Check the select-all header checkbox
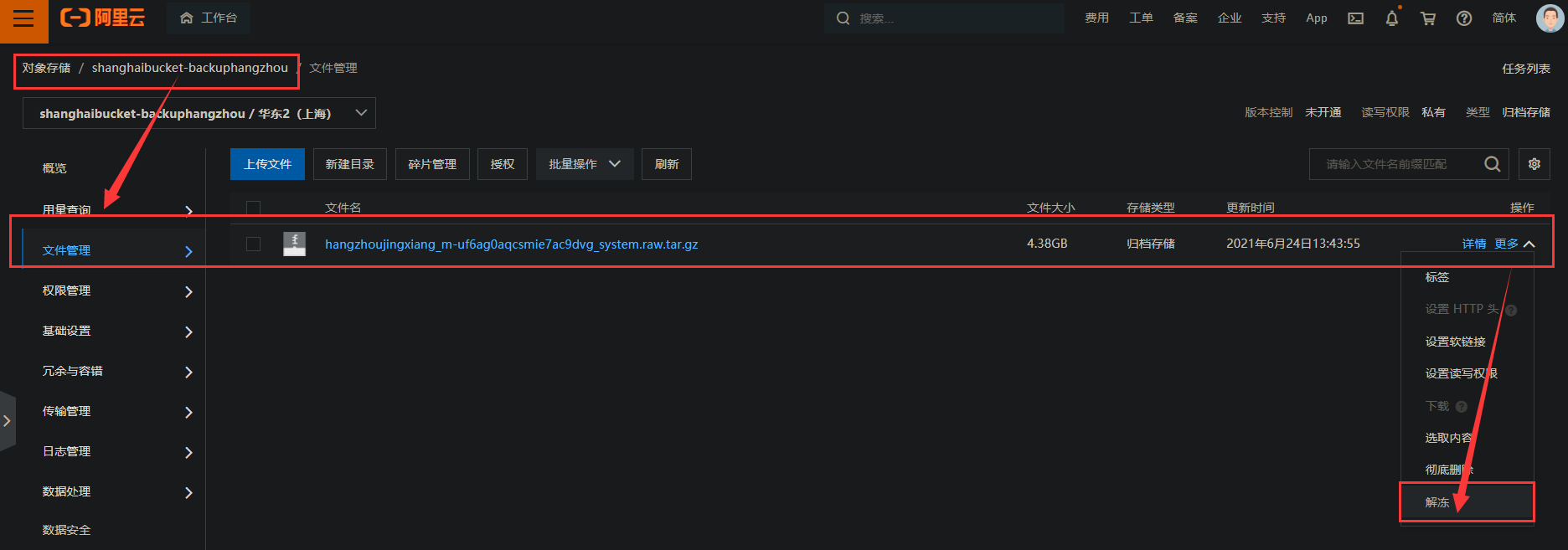This screenshot has width=1568, height=550. coord(253,208)
